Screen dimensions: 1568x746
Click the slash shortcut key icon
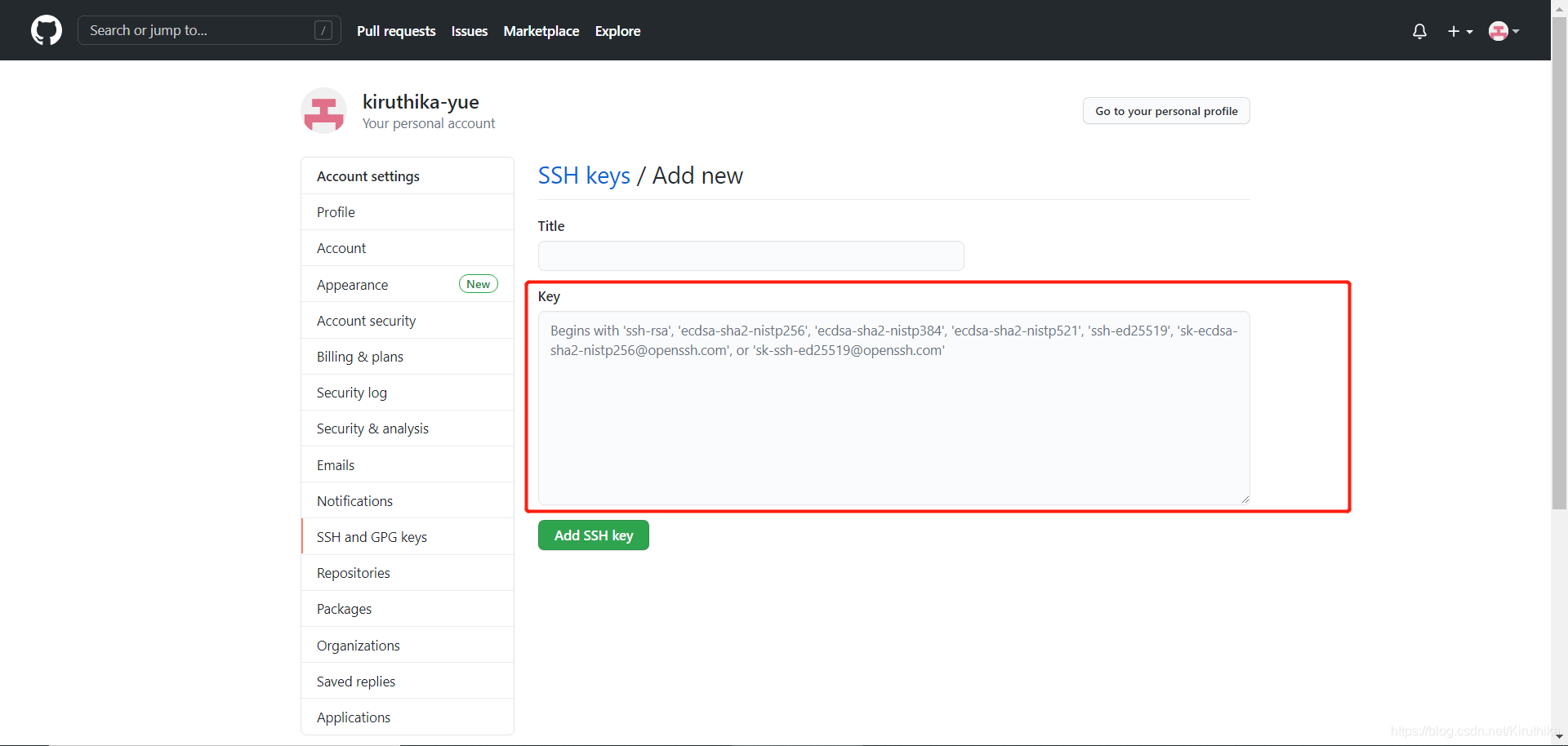(x=323, y=30)
